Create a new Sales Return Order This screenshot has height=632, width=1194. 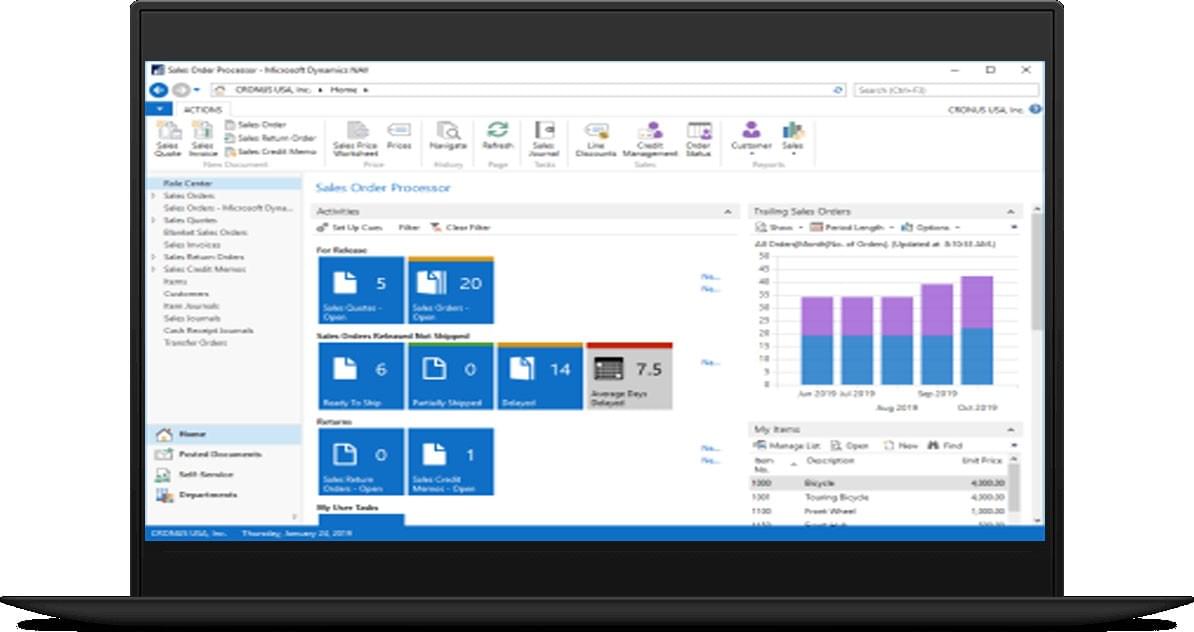(x=270, y=138)
